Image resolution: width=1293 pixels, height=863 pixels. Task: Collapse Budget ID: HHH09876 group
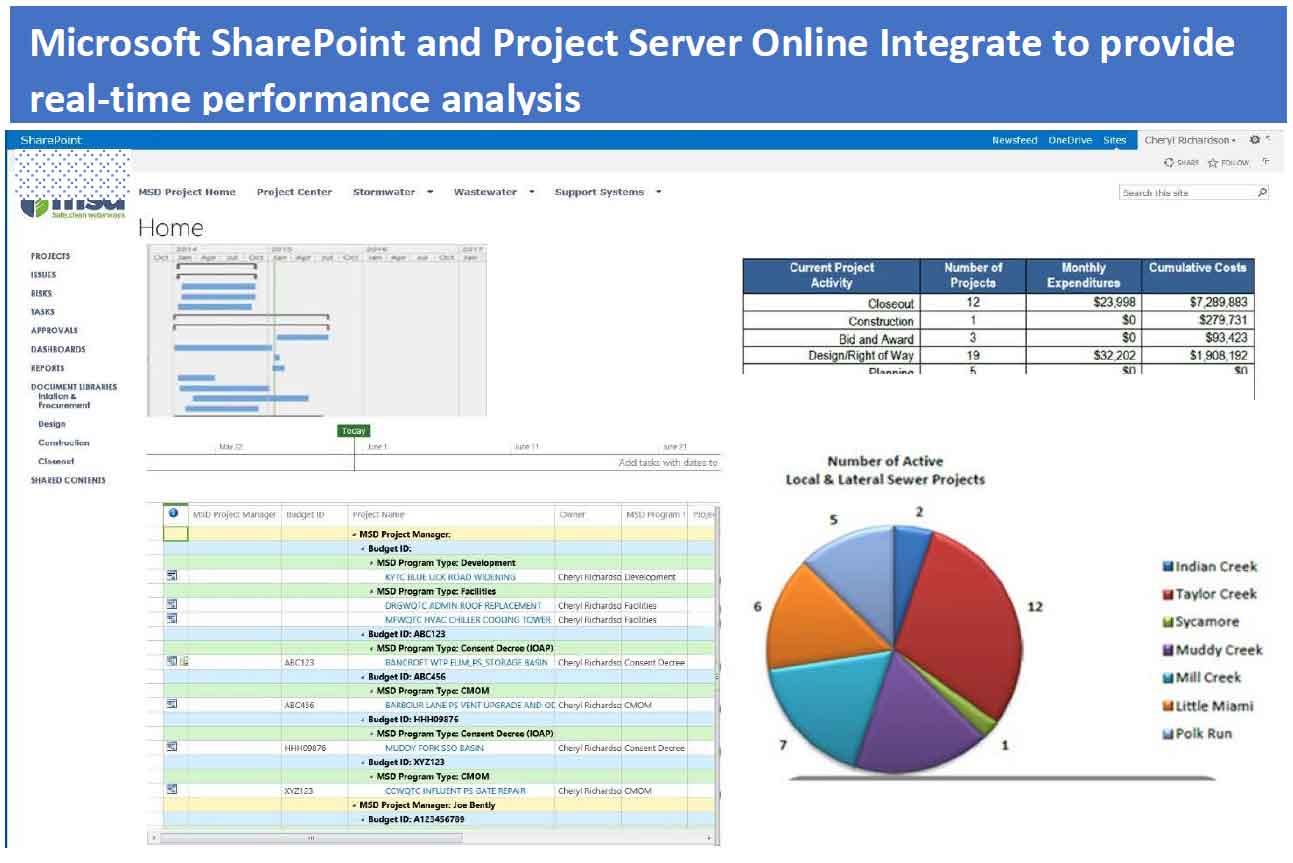click(363, 719)
